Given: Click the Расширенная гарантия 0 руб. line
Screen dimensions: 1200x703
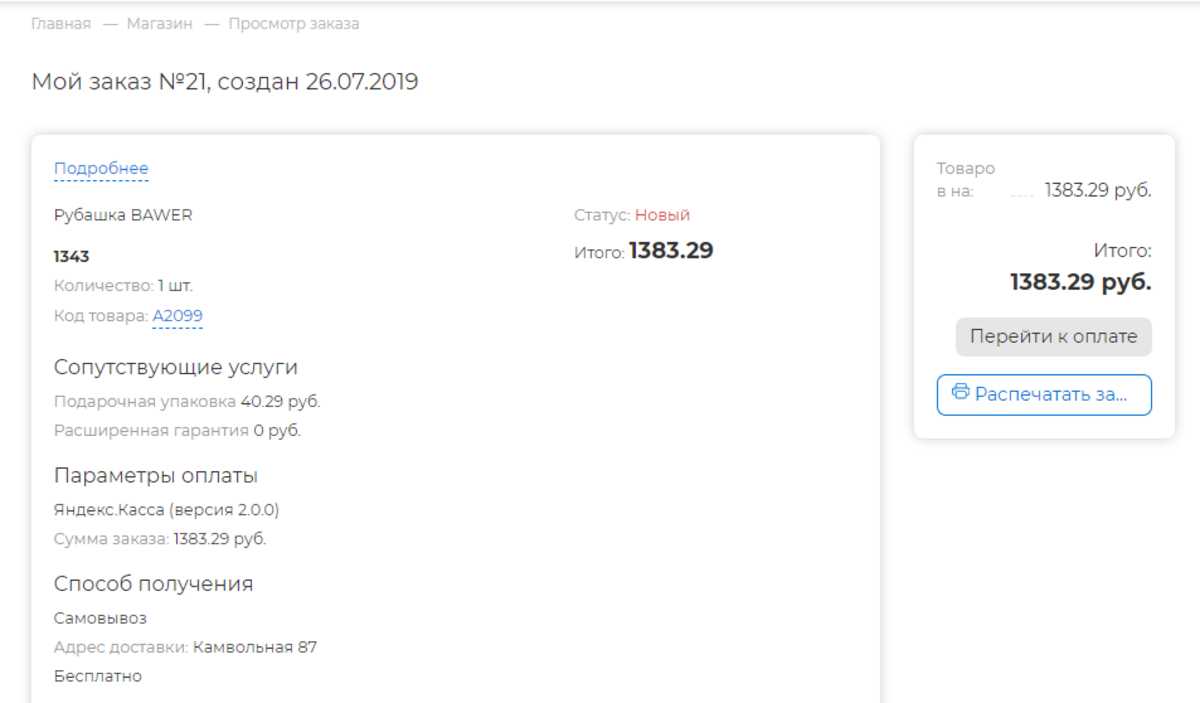Looking at the screenshot, I should click(177, 431).
